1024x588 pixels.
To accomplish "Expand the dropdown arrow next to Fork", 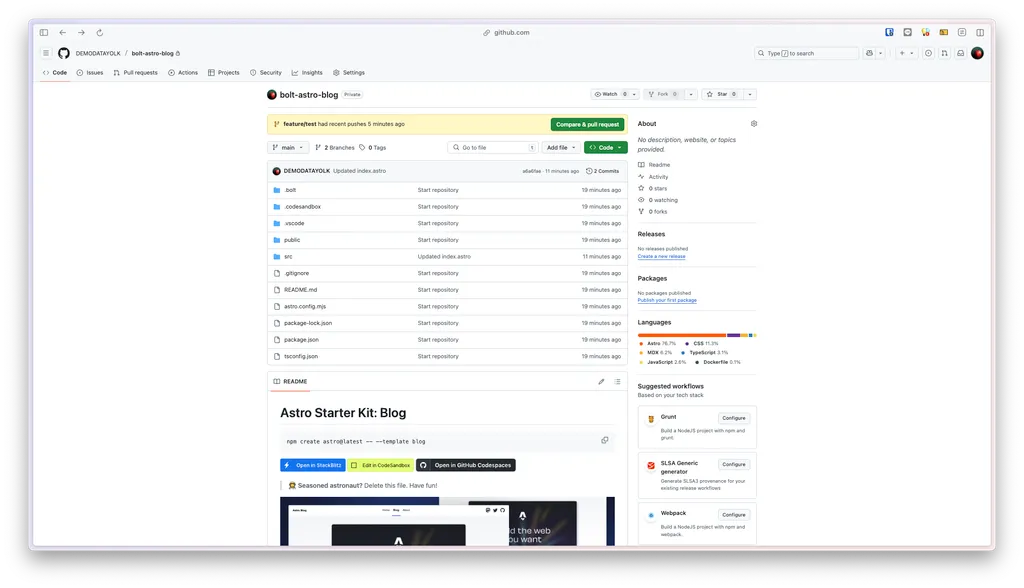I will pos(691,94).
